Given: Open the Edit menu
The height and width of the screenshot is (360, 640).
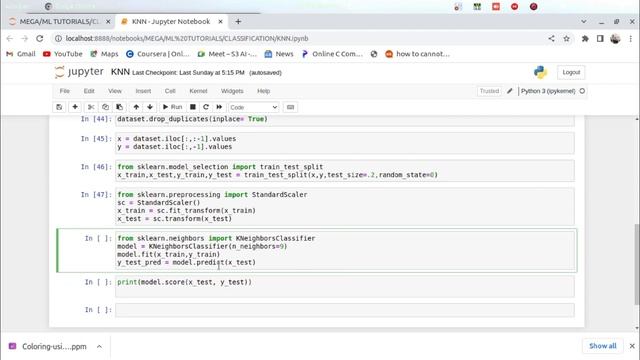Looking at the screenshot, I should 89,91.
